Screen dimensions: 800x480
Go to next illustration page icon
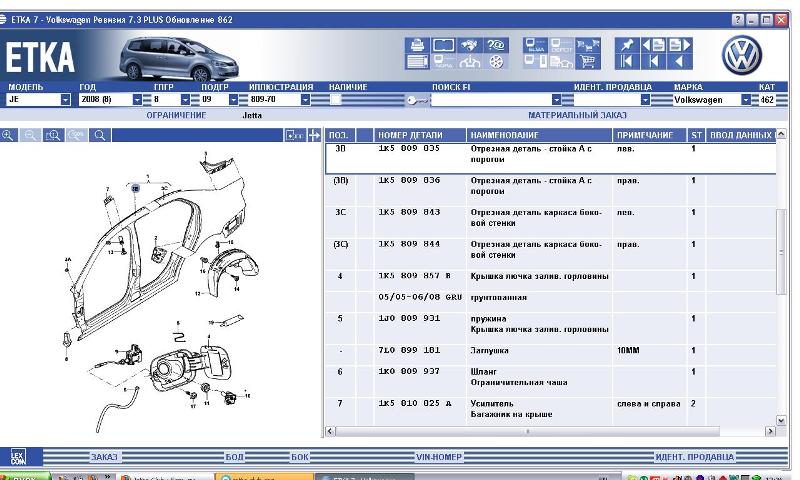click(680, 45)
